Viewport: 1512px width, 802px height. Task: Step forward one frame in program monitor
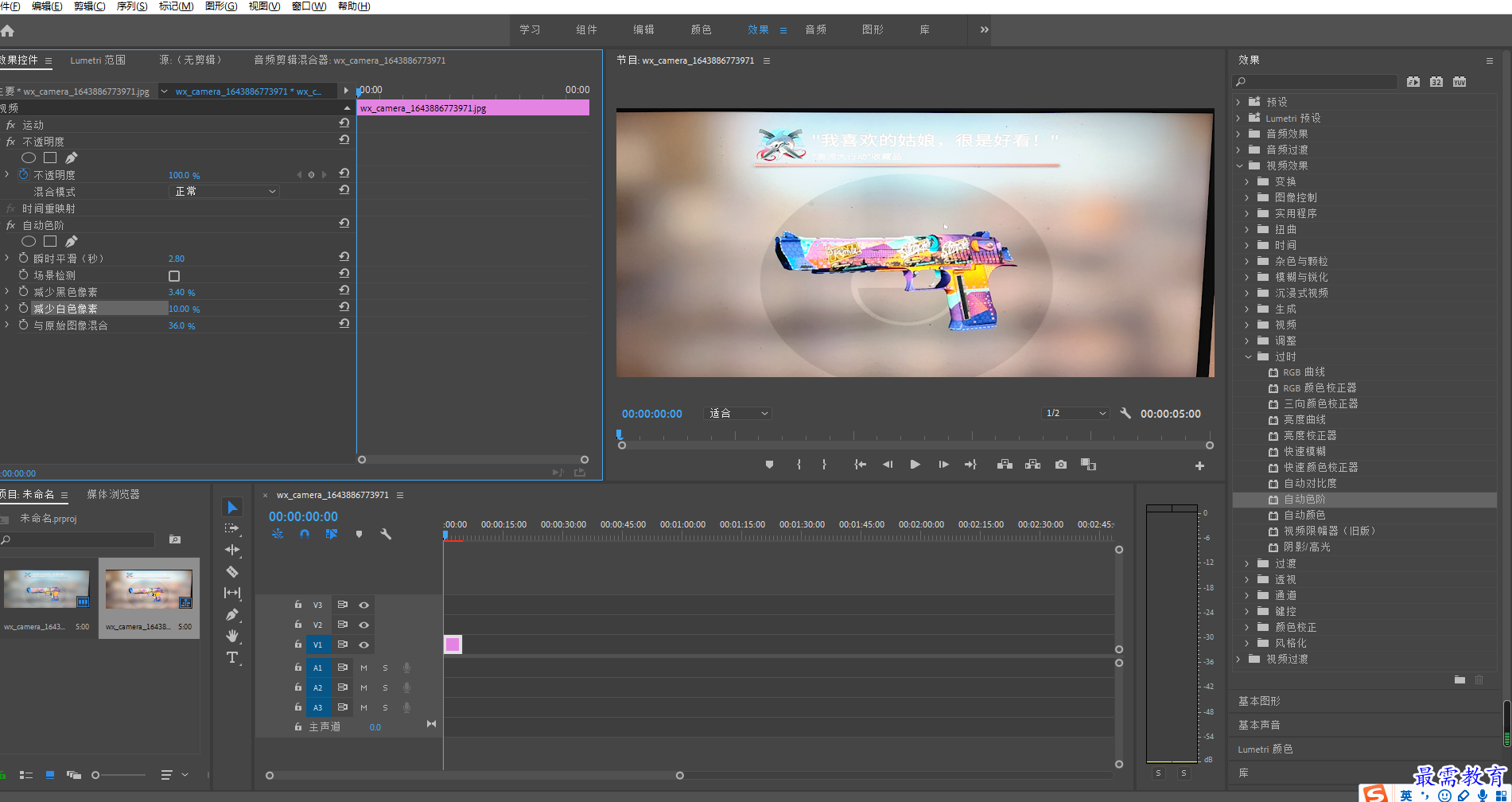coord(943,465)
